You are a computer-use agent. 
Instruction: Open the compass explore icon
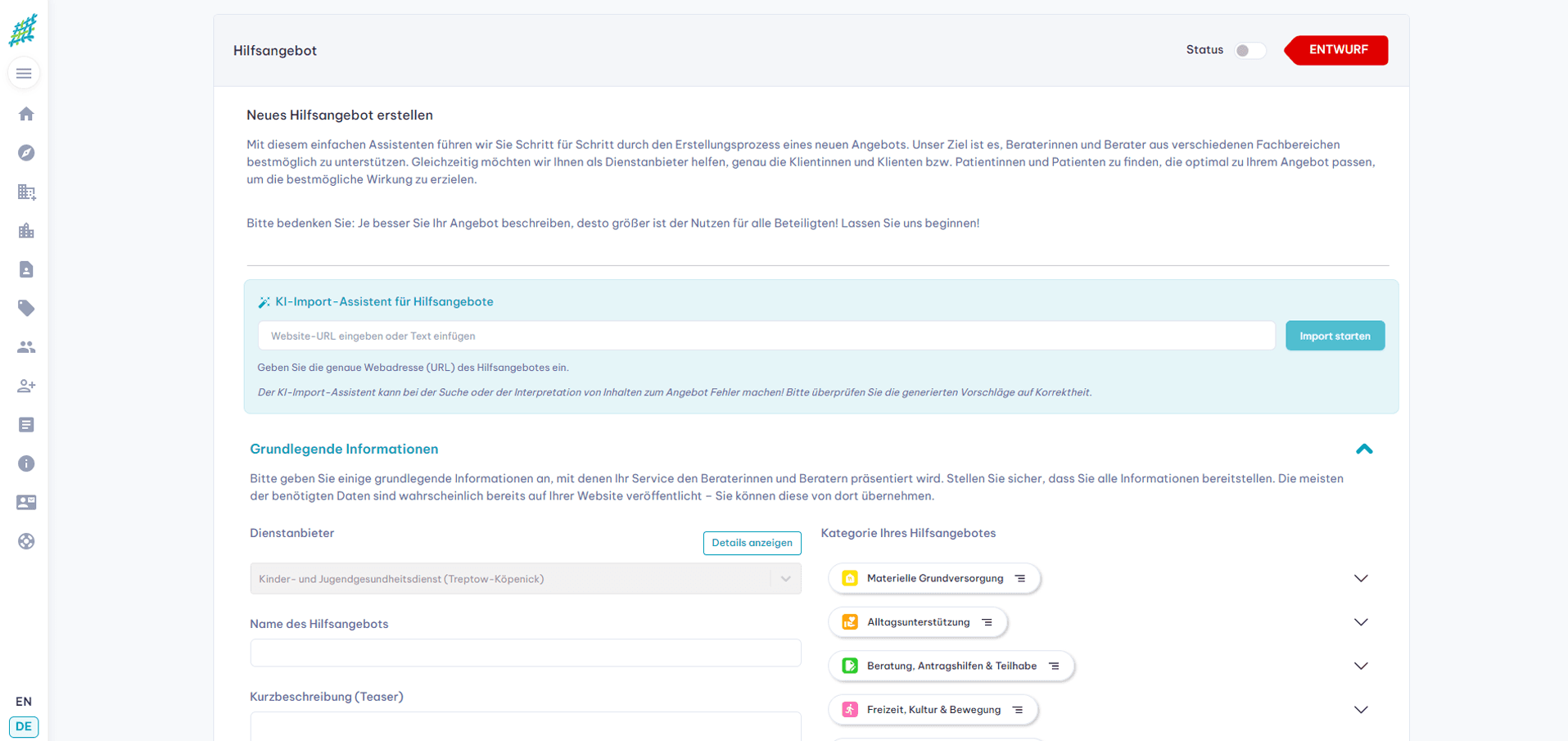(26, 153)
